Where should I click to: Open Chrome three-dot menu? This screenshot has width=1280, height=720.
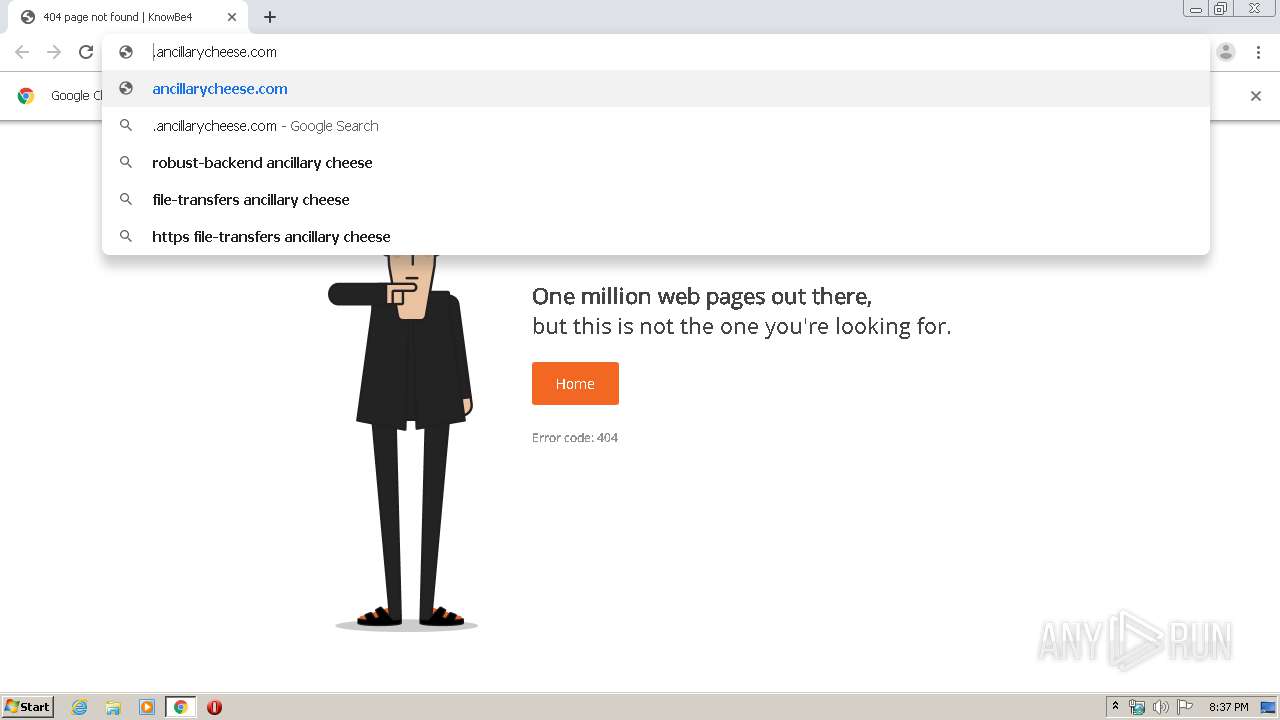coord(1256,52)
